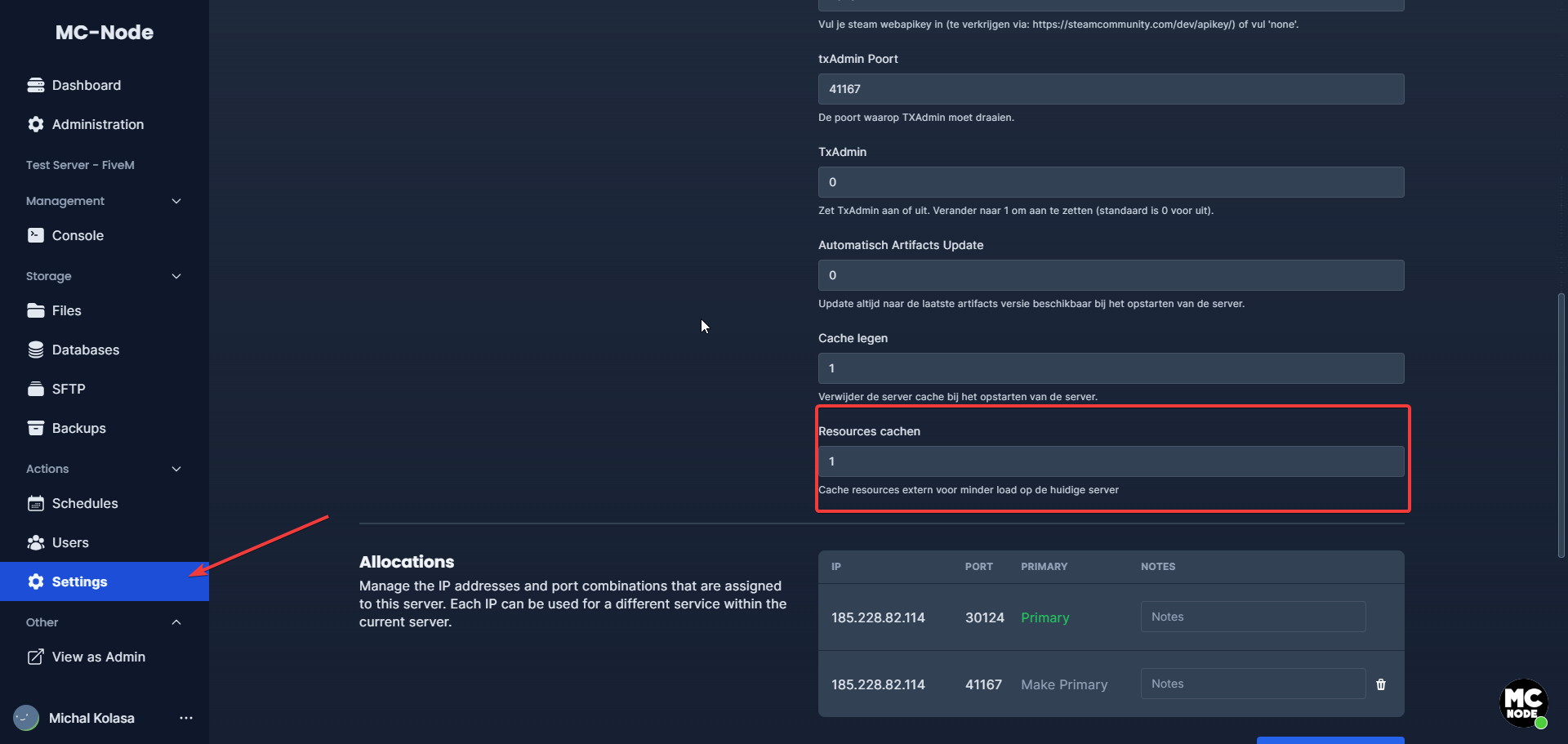Click the Files folder icon

[x=36, y=310]
